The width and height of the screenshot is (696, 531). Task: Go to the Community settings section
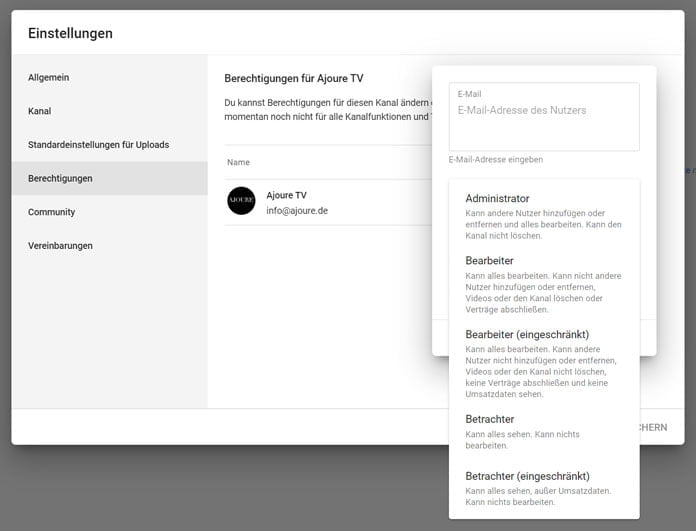coord(51,212)
